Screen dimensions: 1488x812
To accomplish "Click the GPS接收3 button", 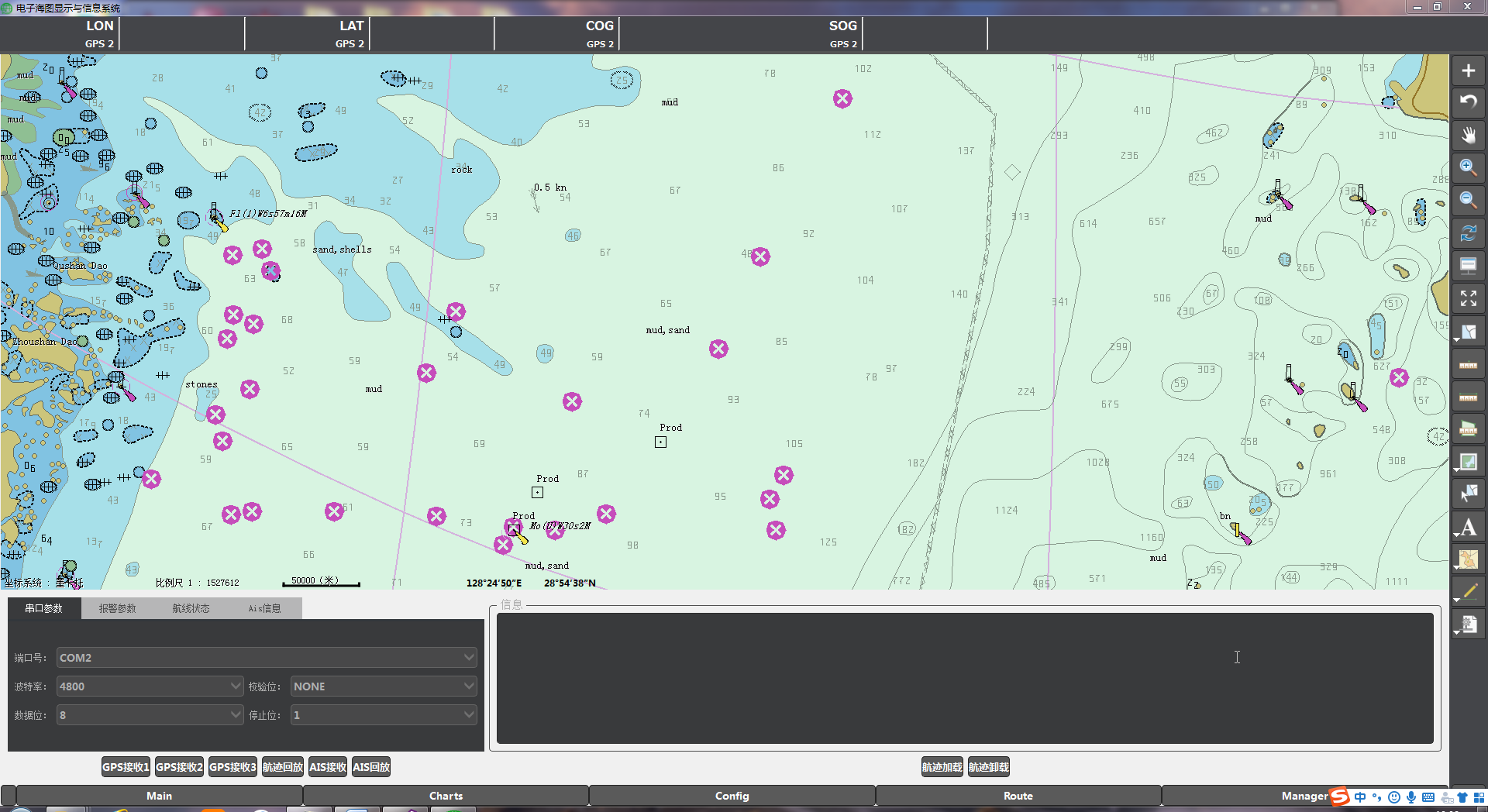I will point(232,767).
